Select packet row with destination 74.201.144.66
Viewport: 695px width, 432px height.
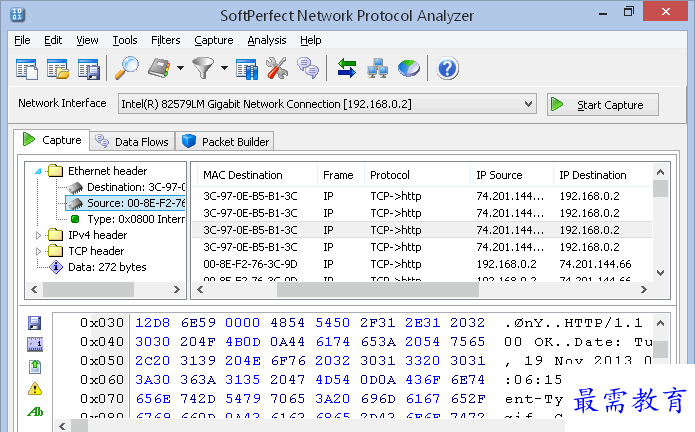422,264
